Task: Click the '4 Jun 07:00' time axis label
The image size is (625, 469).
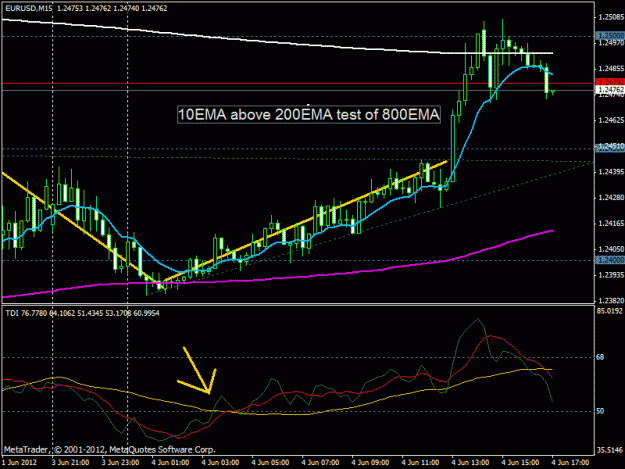Action: point(320,463)
